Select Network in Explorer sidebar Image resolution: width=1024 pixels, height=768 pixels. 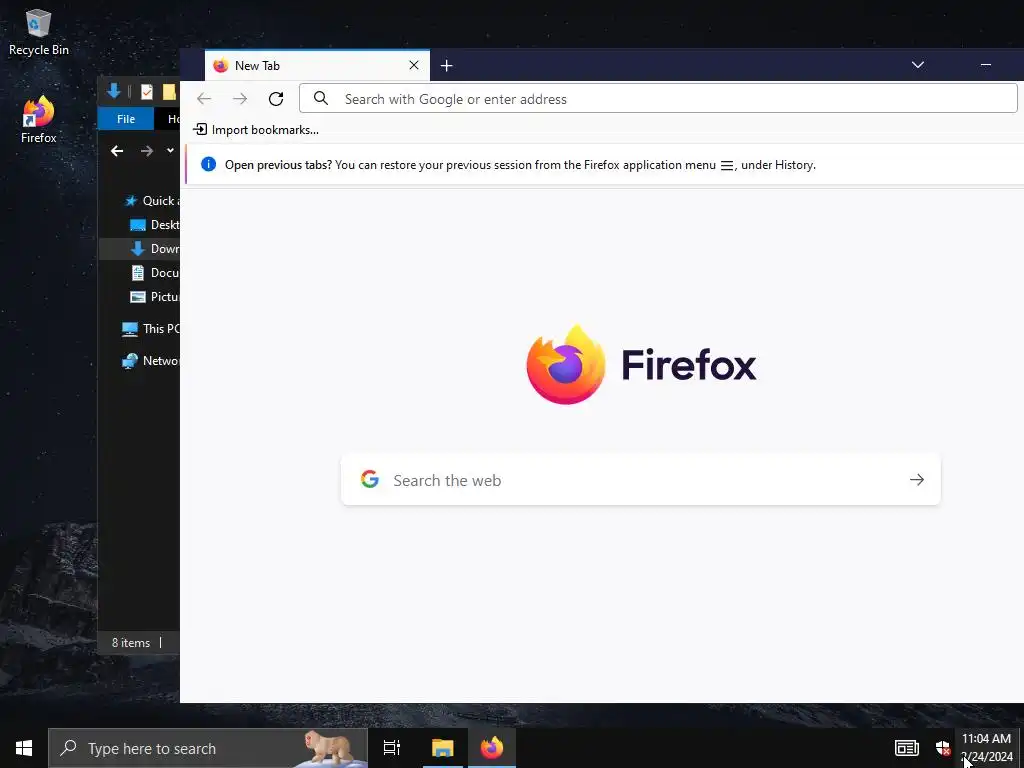(151, 360)
